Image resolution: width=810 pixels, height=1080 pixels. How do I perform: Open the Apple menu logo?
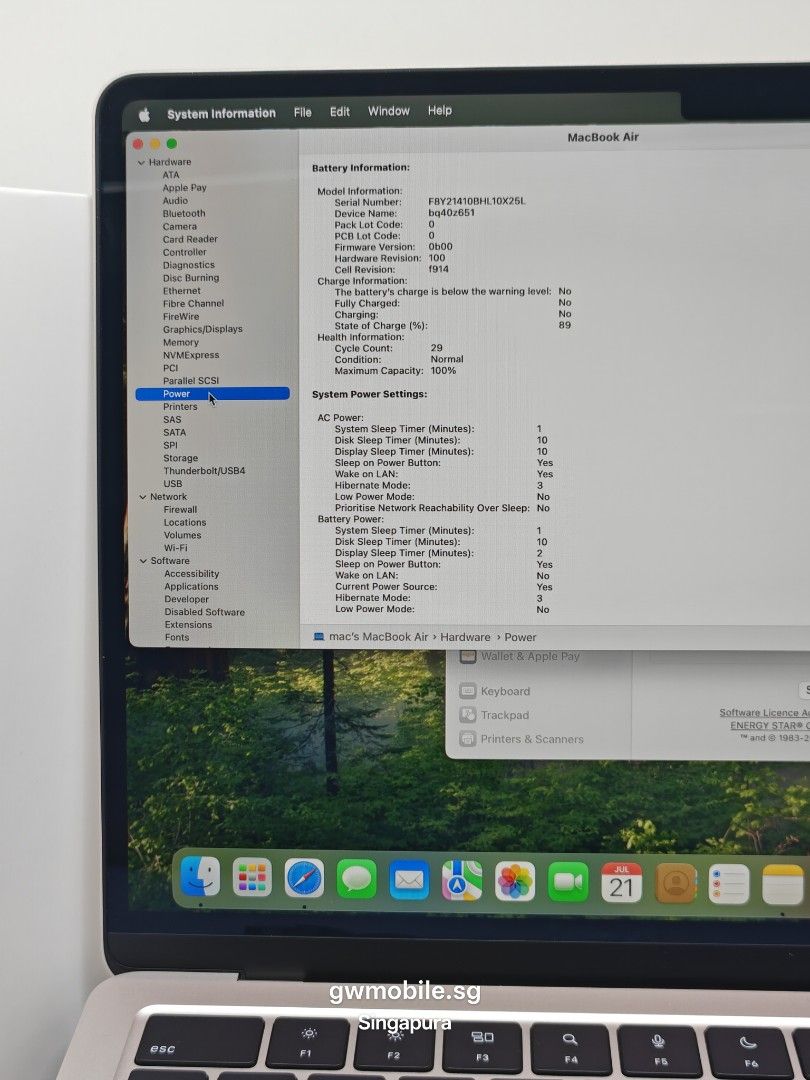pos(145,115)
